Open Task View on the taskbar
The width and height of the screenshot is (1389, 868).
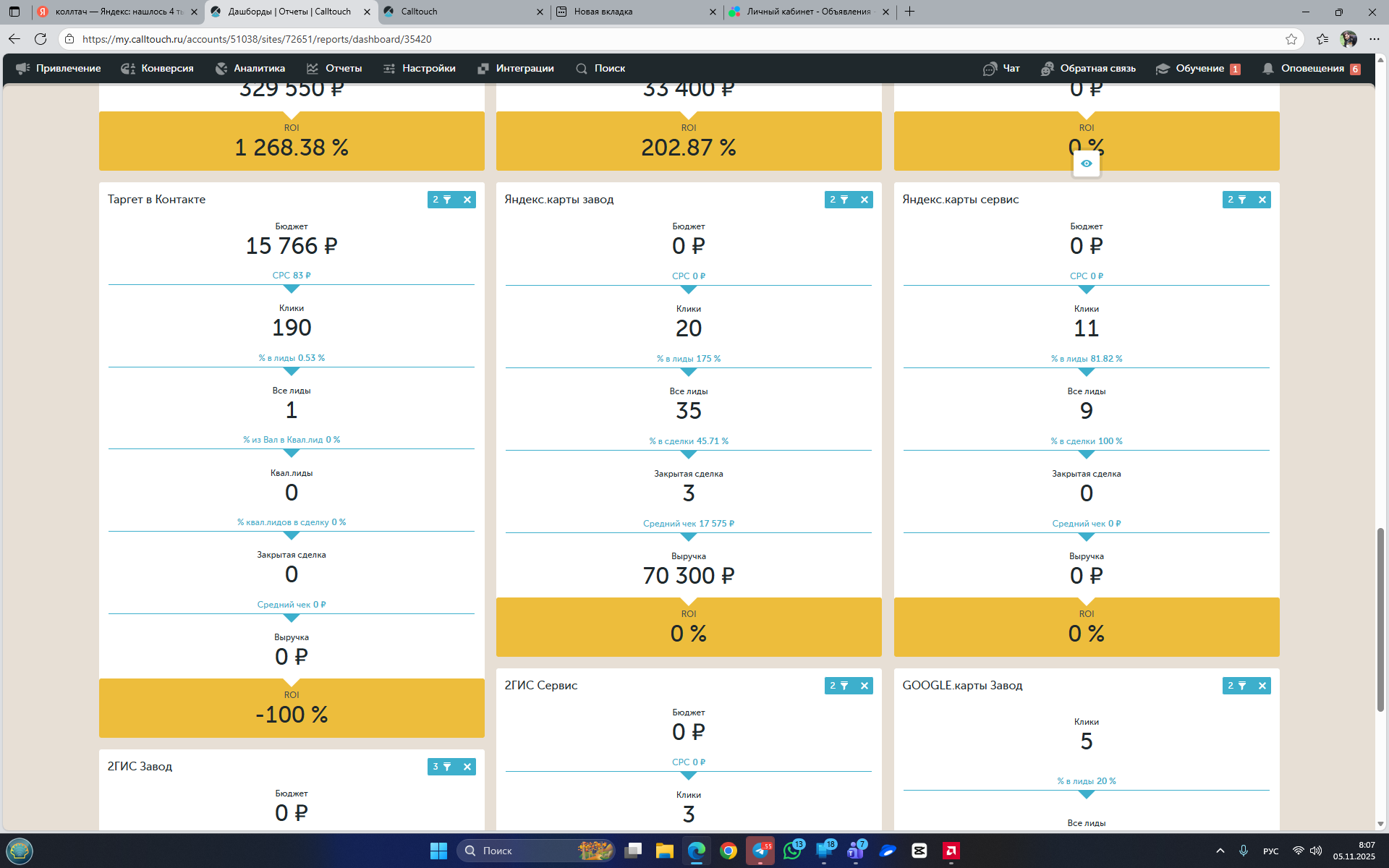[633, 851]
